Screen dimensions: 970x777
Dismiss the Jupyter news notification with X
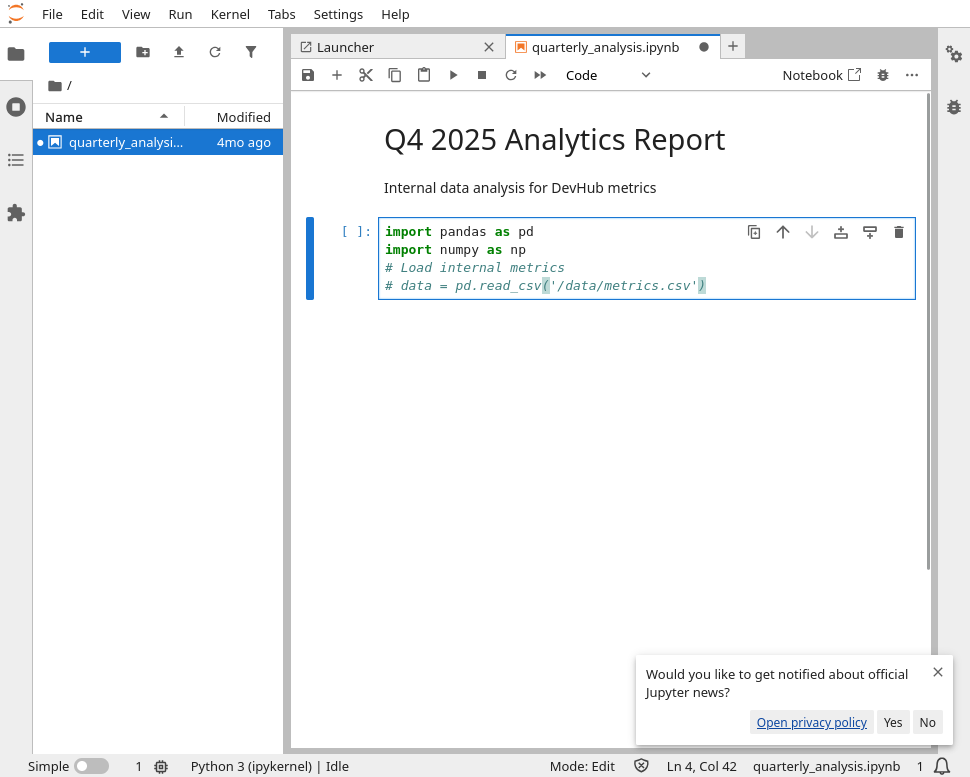(938, 672)
